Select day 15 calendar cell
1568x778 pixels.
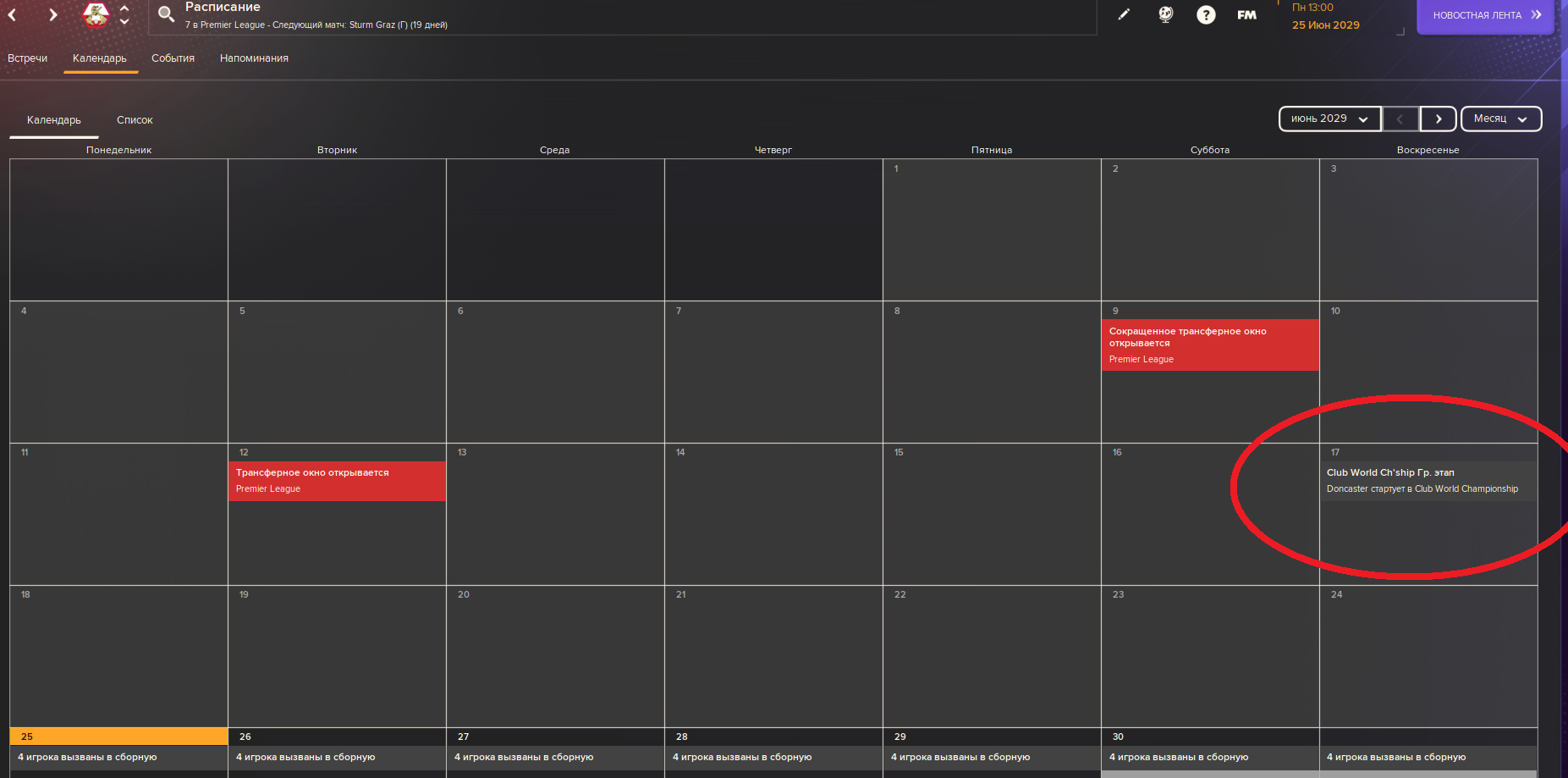coord(992,514)
